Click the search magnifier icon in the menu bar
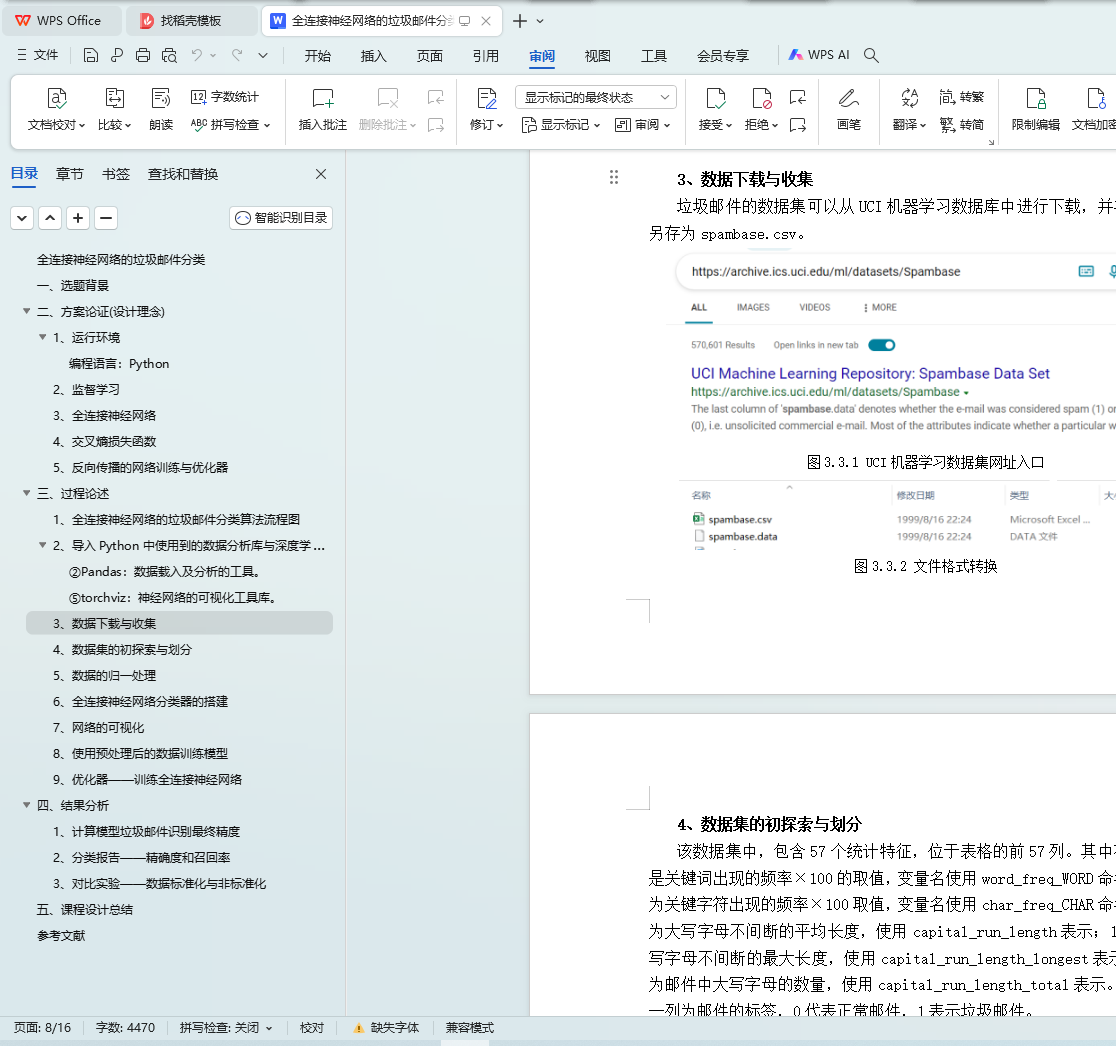 [x=871, y=56]
